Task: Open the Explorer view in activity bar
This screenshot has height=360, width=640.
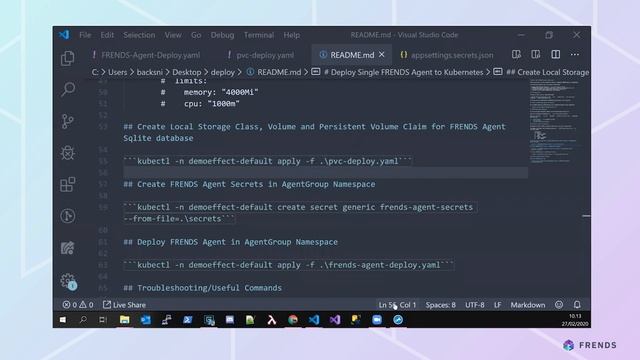Action: 68,58
